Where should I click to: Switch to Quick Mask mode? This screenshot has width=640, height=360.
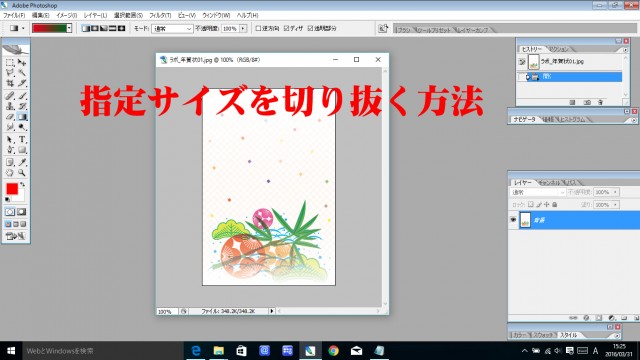[x=22, y=212]
